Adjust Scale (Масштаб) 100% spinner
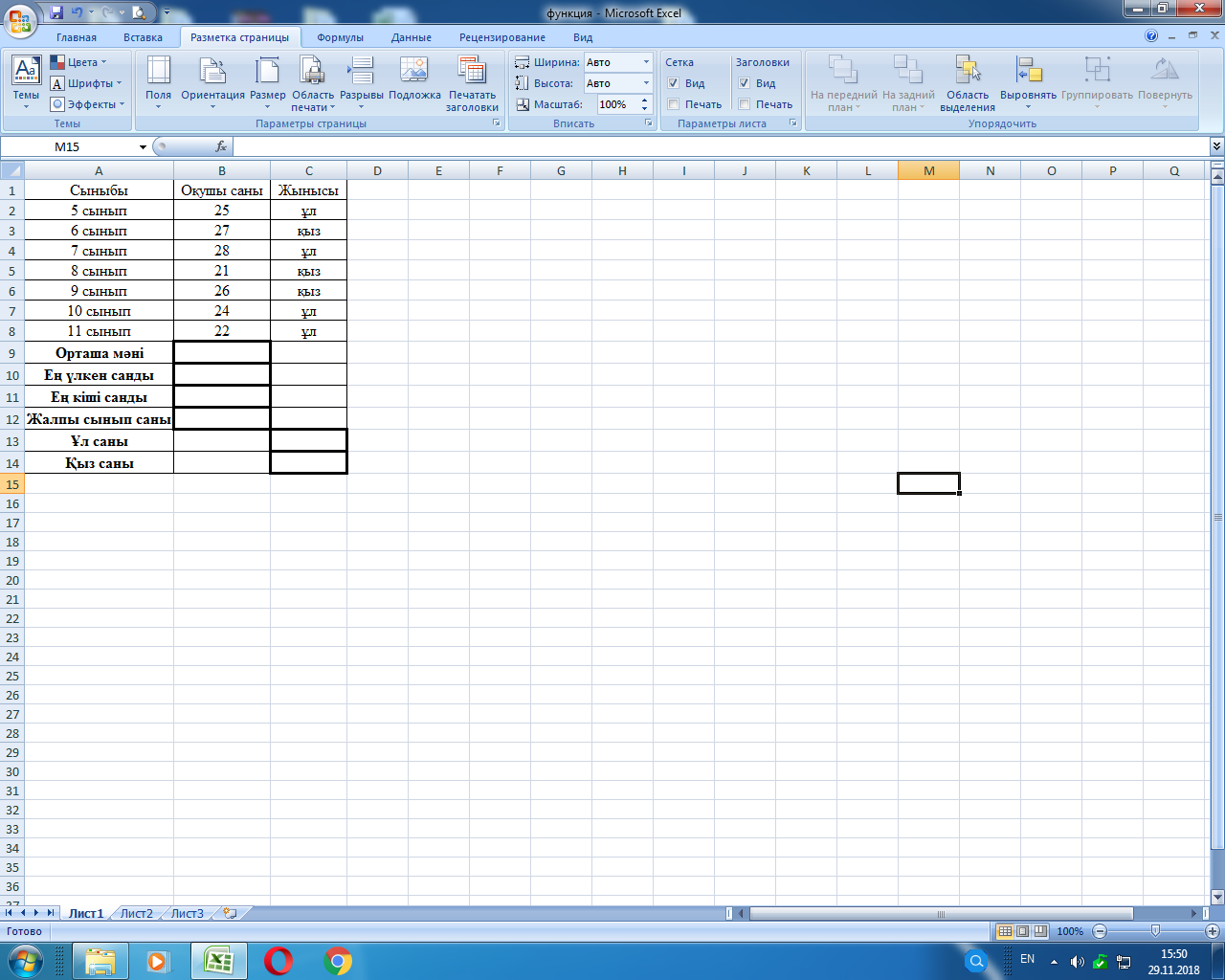Image resolution: width=1225 pixels, height=980 pixels. 645,104
